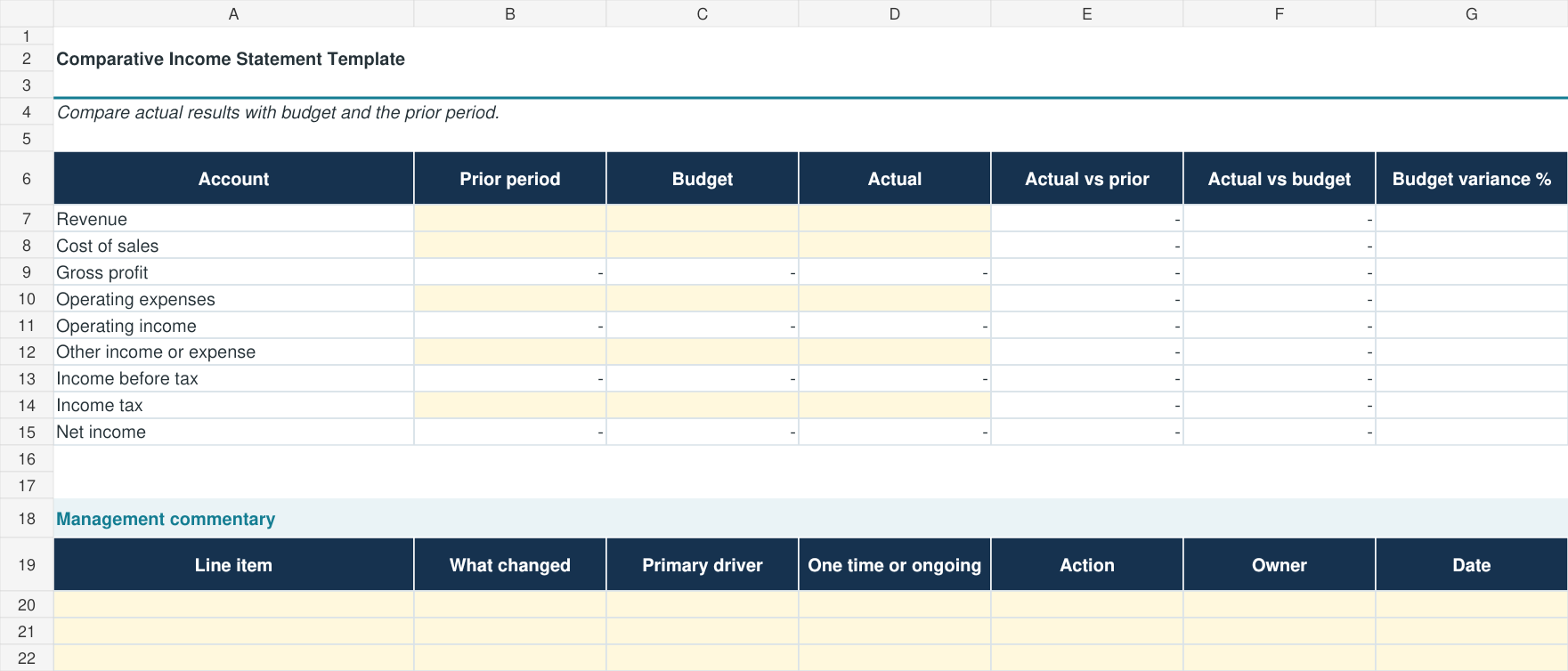Select column A header
Screen dimensions: 1568x671
click(233, 13)
